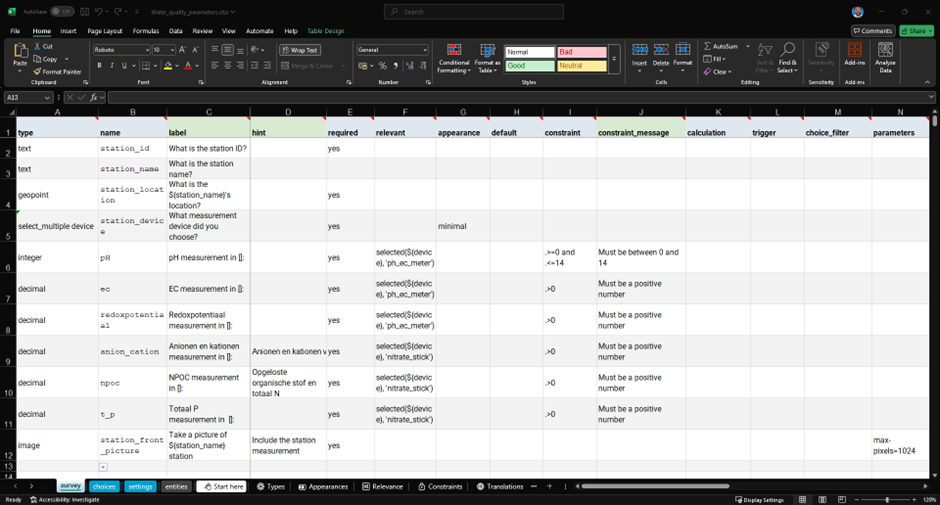Apply the Bad cell style swatch
Screen dimensions: 940x505
(x=581, y=52)
